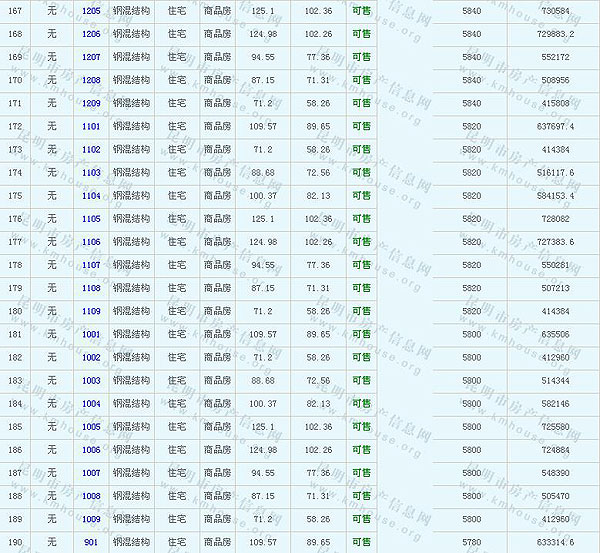Open room 1206 link

(x=91, y=34)
